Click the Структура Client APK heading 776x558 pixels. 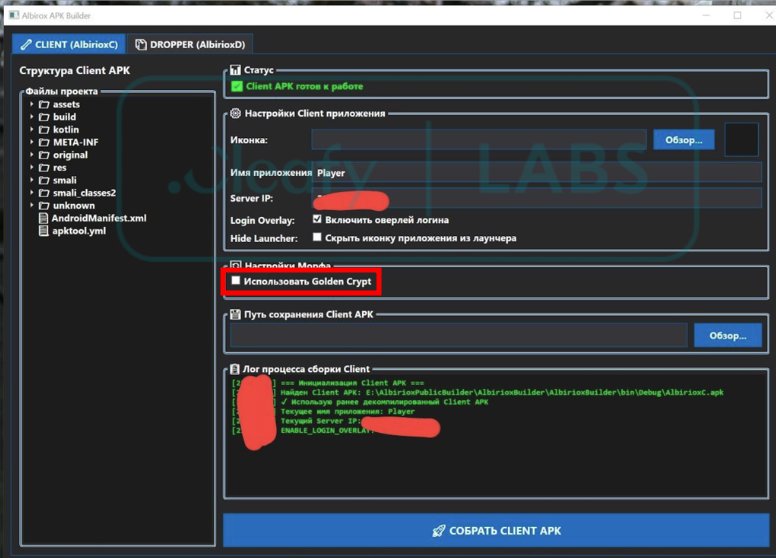[74, 71]
